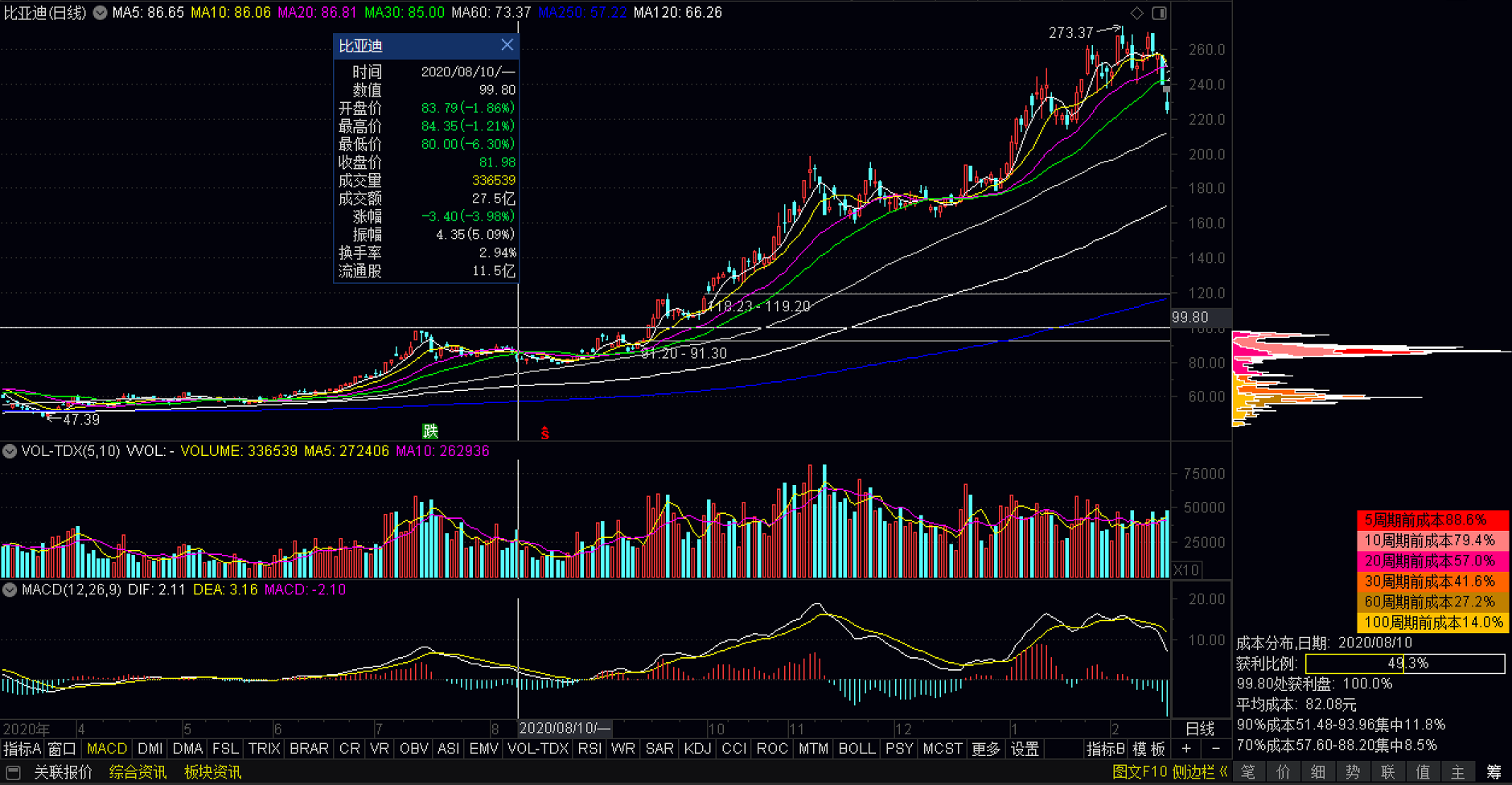Viewport: 1512px width, 785px height.
Task: Click the 更多 more indicators button
Action: coord(985,749)
